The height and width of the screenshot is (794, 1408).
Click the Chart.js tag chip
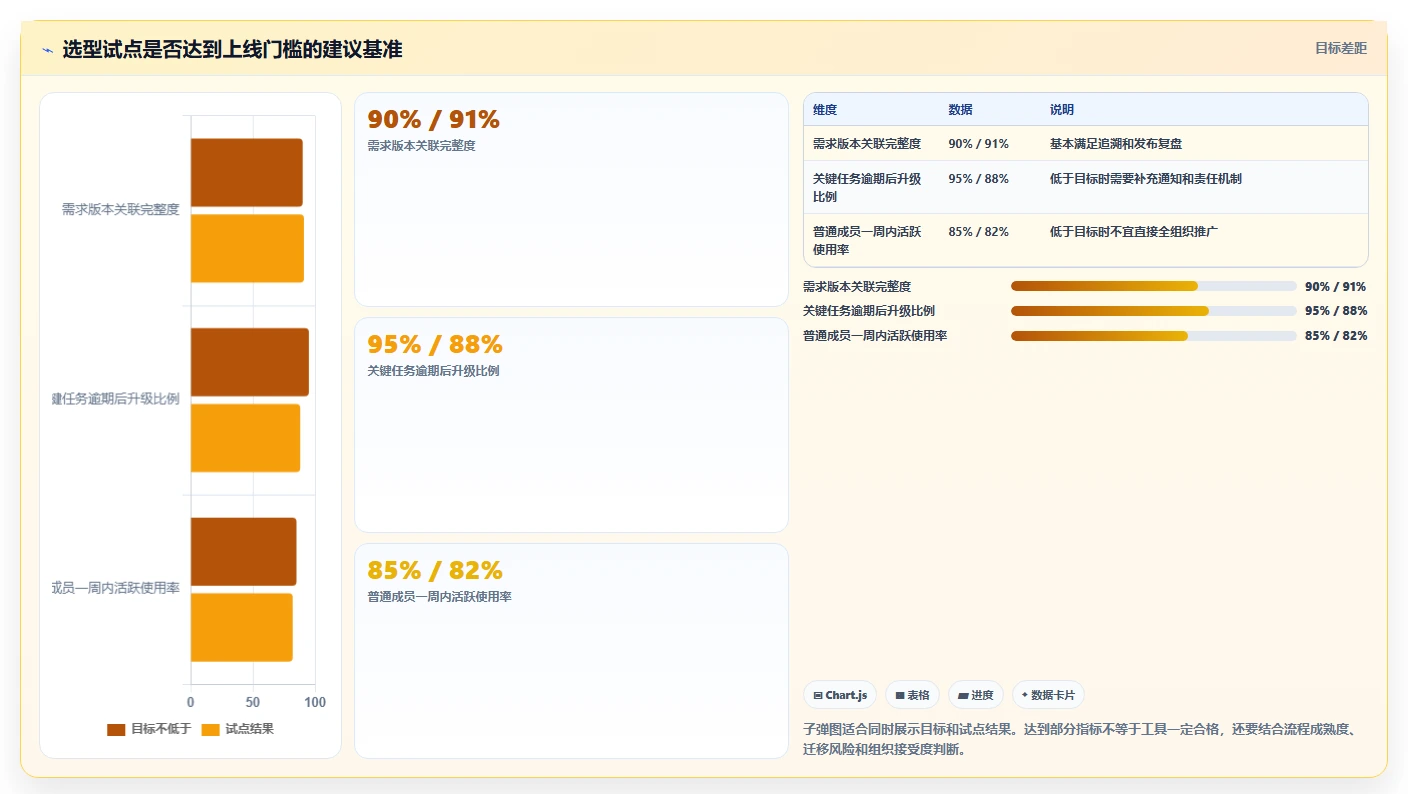840,695
